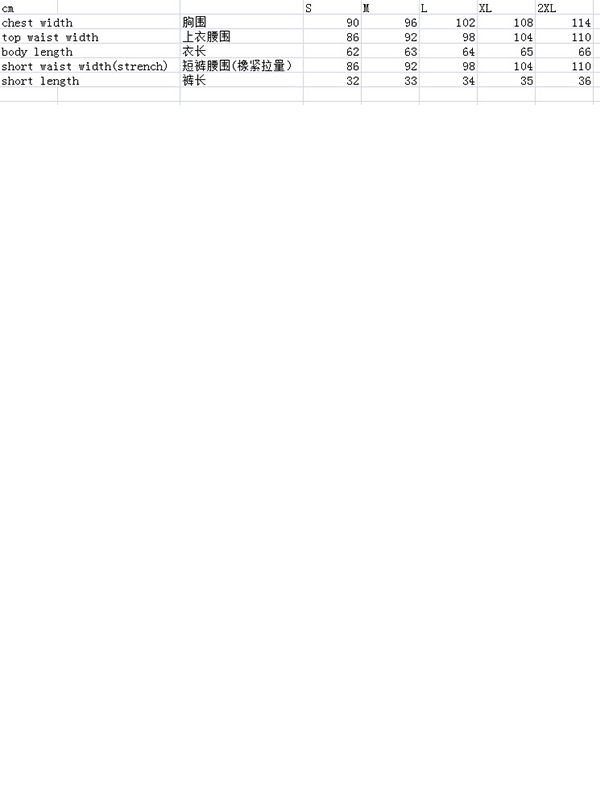Viewport: 600px width, 800px height.
Task: Select body length value 64 for L
Action: click(x=448, y=52)
